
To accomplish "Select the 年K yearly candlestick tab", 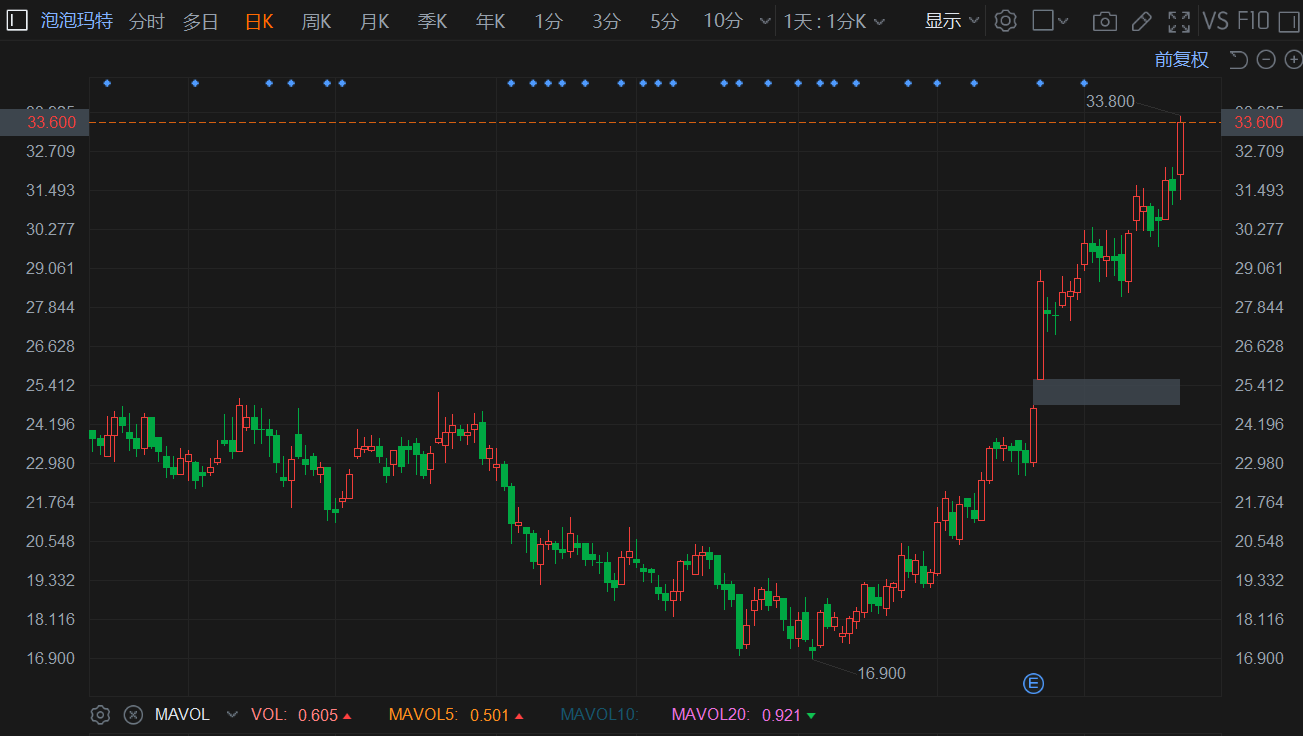I will (490, 21).
